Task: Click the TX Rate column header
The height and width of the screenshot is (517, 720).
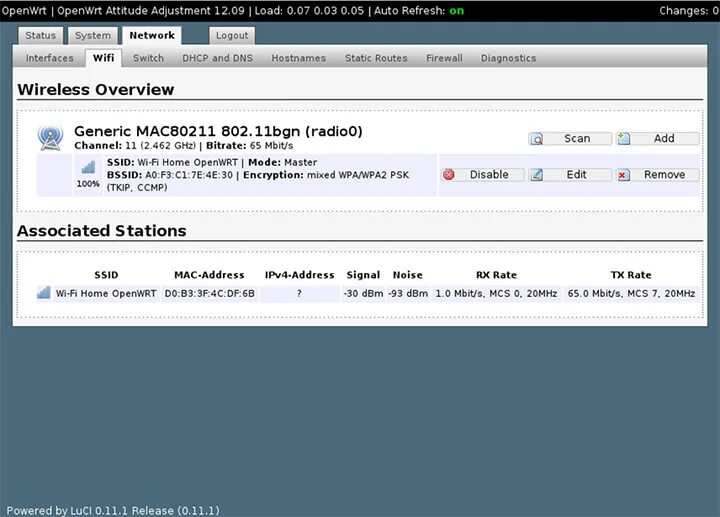Action: [x=631, y=275]
